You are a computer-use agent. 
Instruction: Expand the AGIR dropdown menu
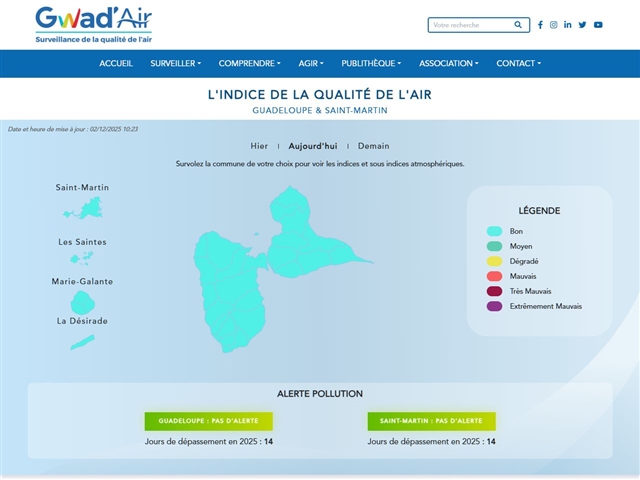coord(311,63)
